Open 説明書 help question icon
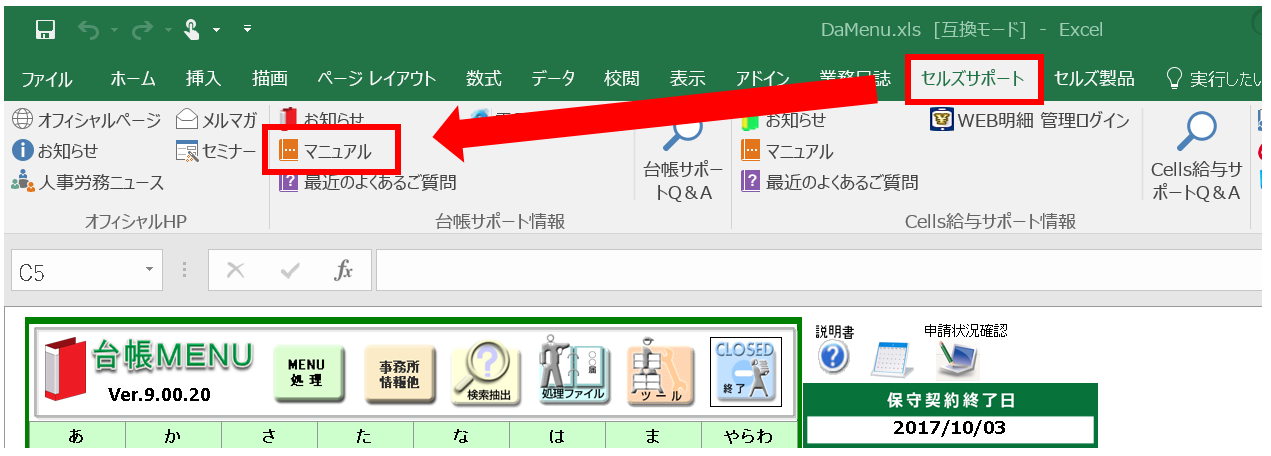The width and height of the screenshot is (1271, 456). tap(833, 358)
